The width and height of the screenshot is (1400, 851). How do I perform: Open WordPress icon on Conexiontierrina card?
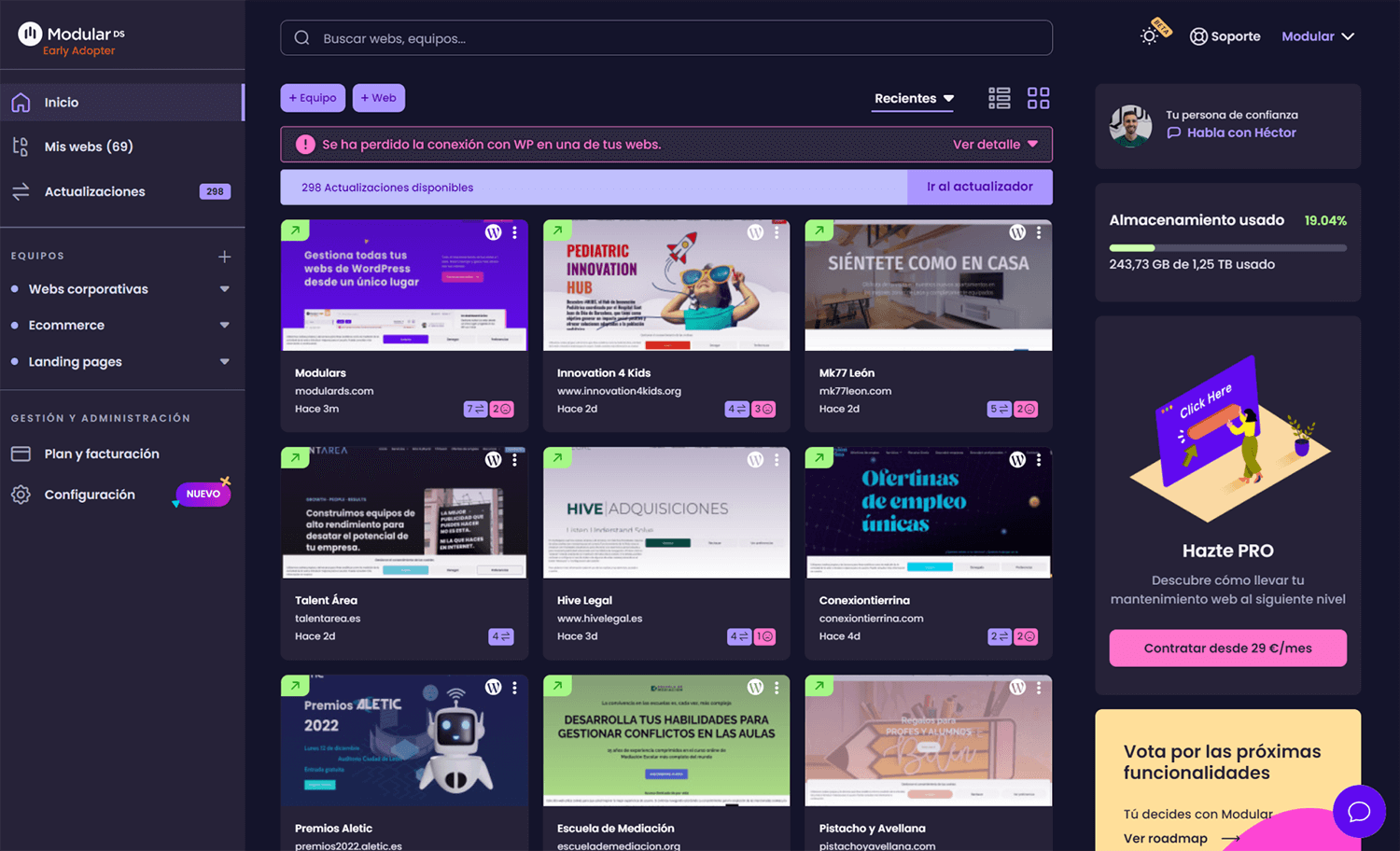coord(1017,460)
